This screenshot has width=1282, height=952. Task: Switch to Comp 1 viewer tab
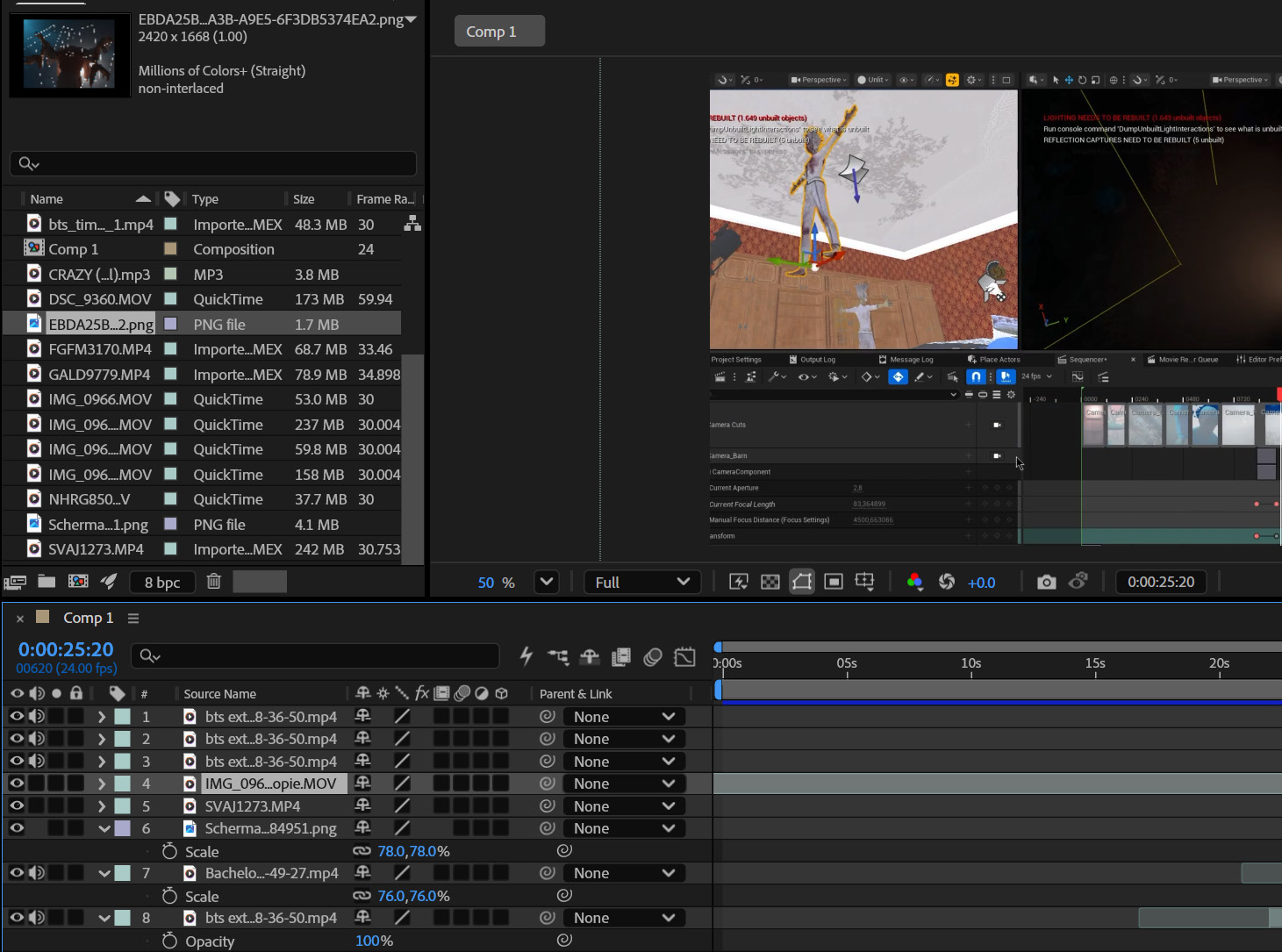(x=499, y=31)
